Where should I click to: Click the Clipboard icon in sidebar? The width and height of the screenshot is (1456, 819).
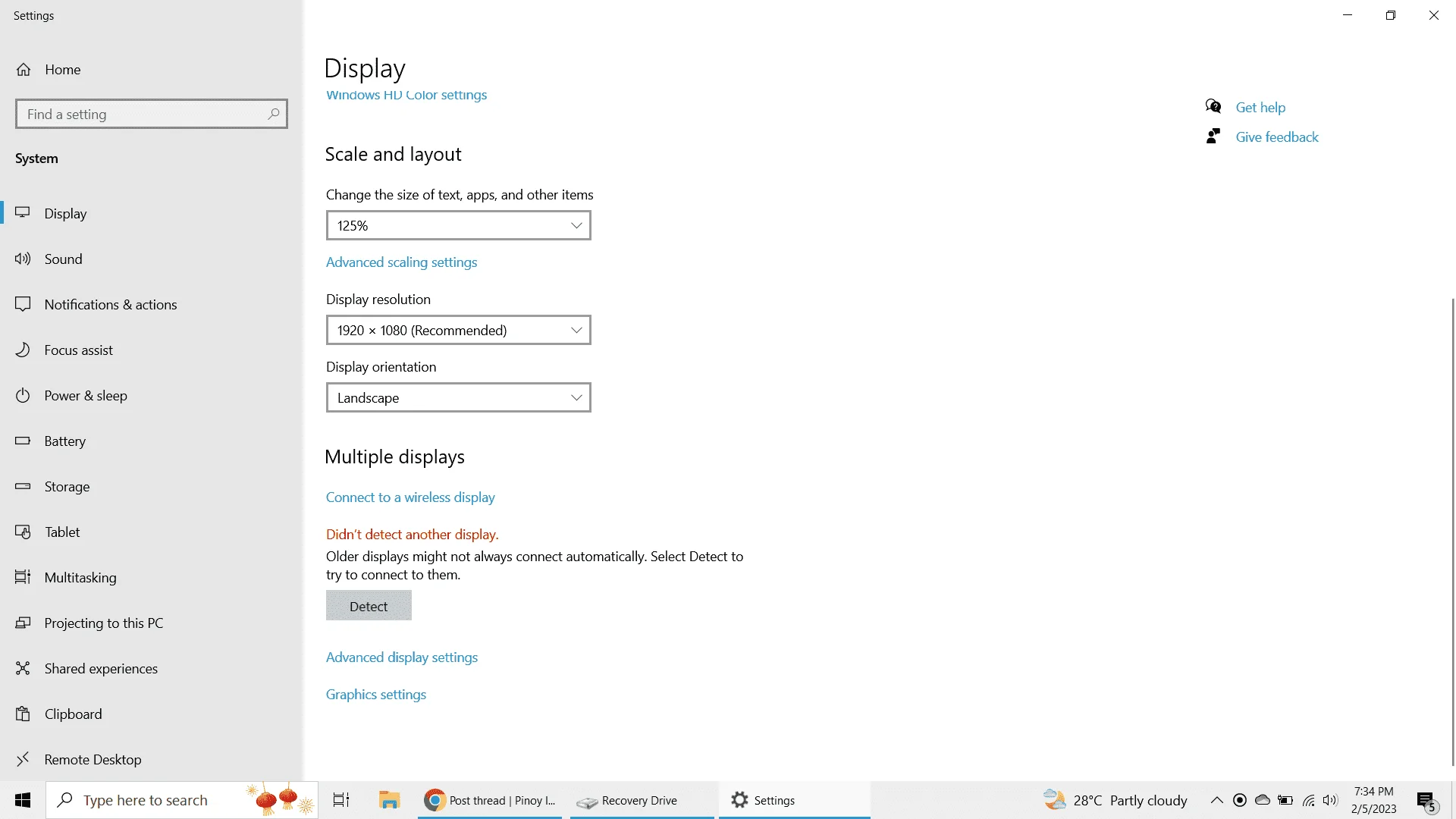[23, 714]
